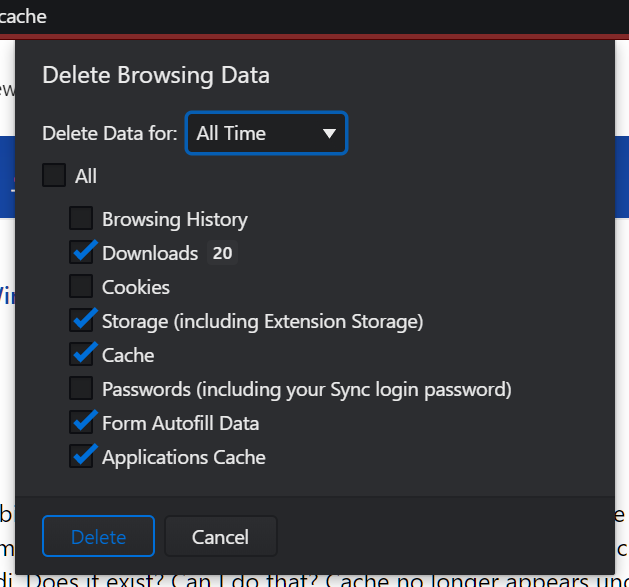629x587 pixels.
Task: Select the Cookies label text
Action: [136, 287]
